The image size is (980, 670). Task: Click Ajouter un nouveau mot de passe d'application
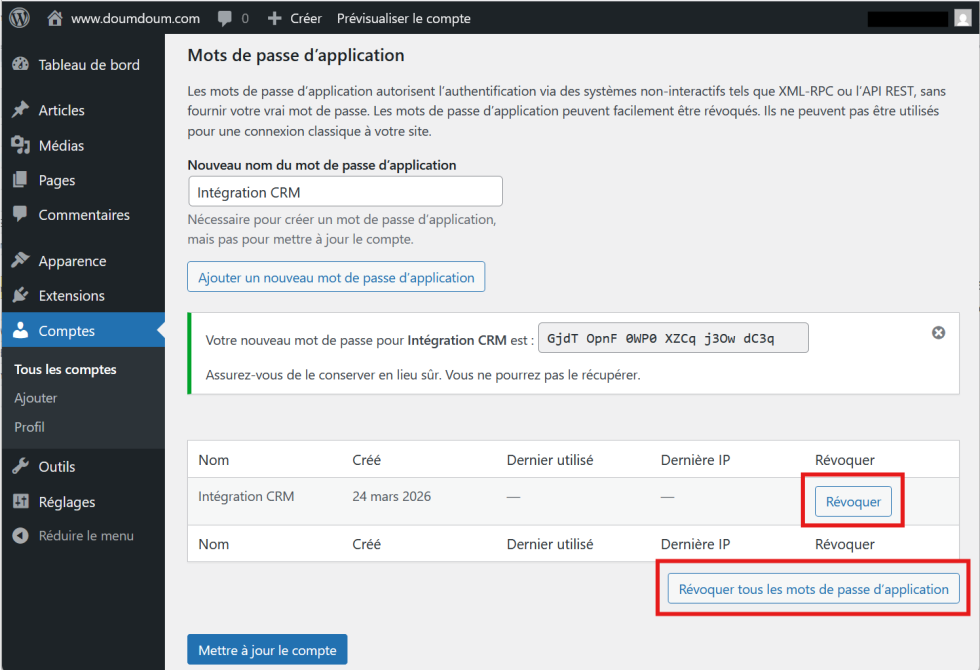pos(336,277)
